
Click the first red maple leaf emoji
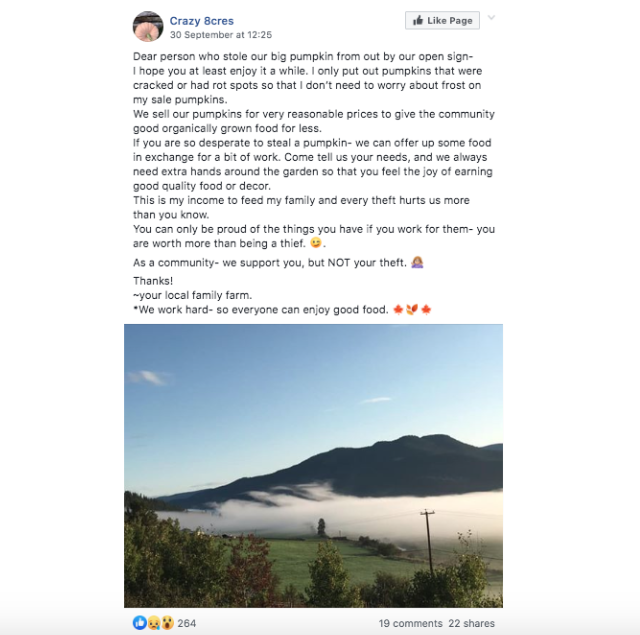click(398, 310)
